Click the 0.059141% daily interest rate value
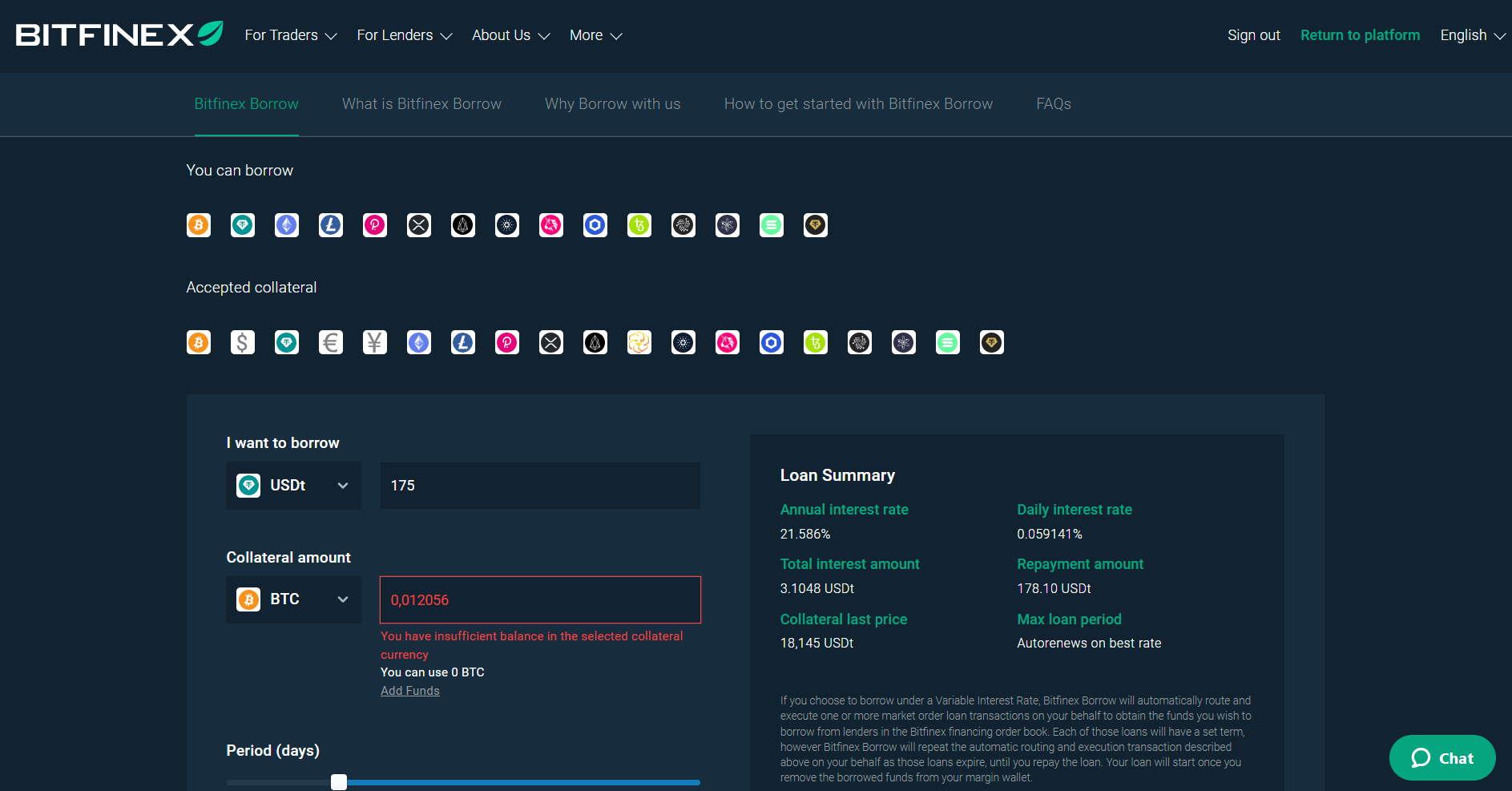The height and width of the screenshot is (791, 1512). [1050, 534]
